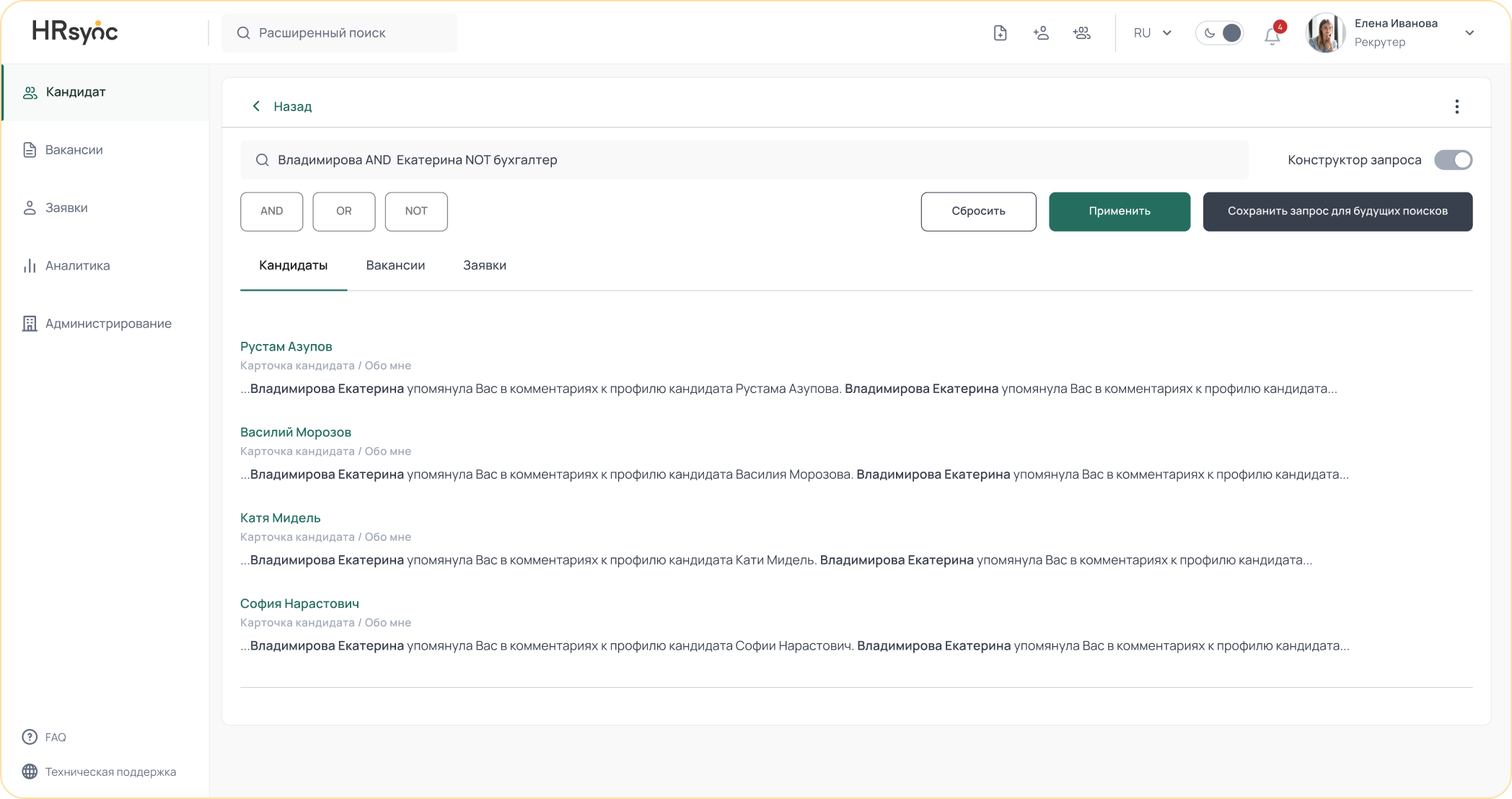Open Техническая поддержка link
1512x799 pixels.
pos(110,772)
